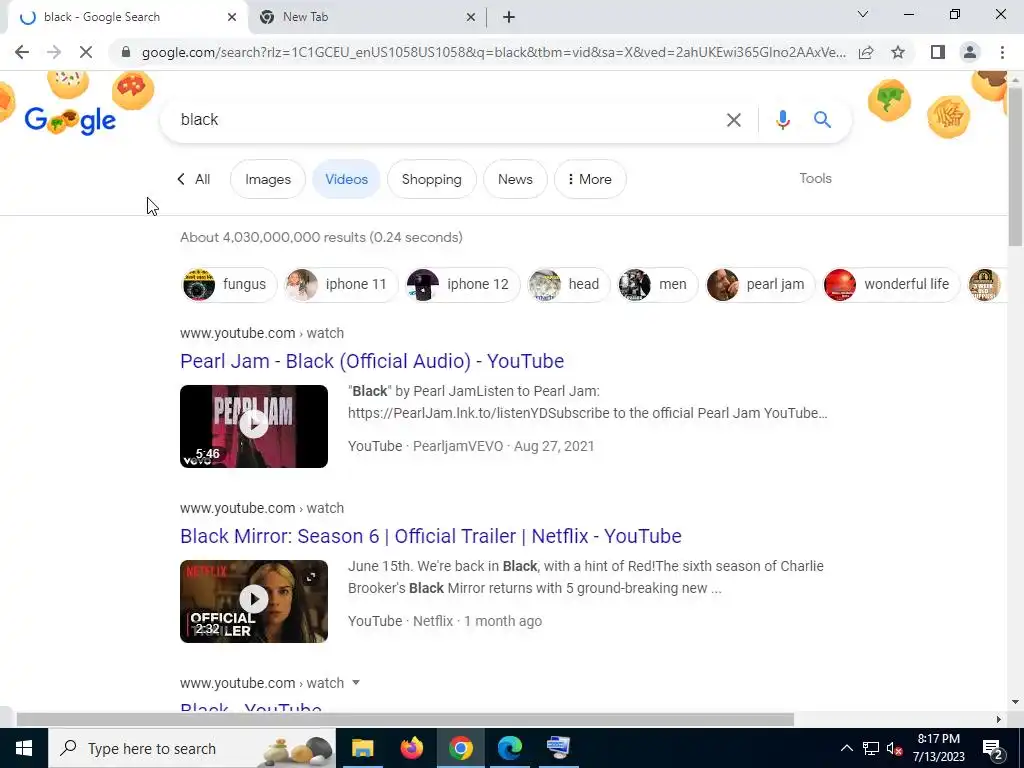This screenshot has height=768, width=1024.
Task: Open the Chrome side panel
Action: click(938, 52)
